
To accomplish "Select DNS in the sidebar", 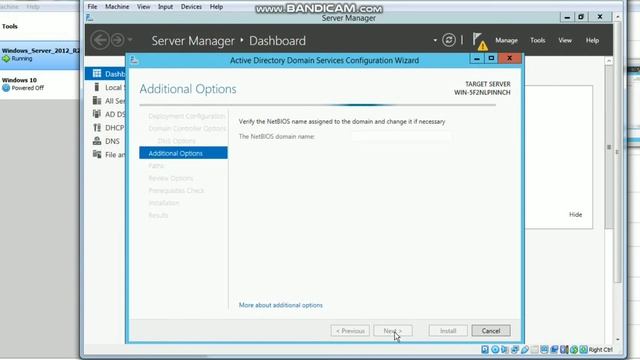I will [105, 141].
